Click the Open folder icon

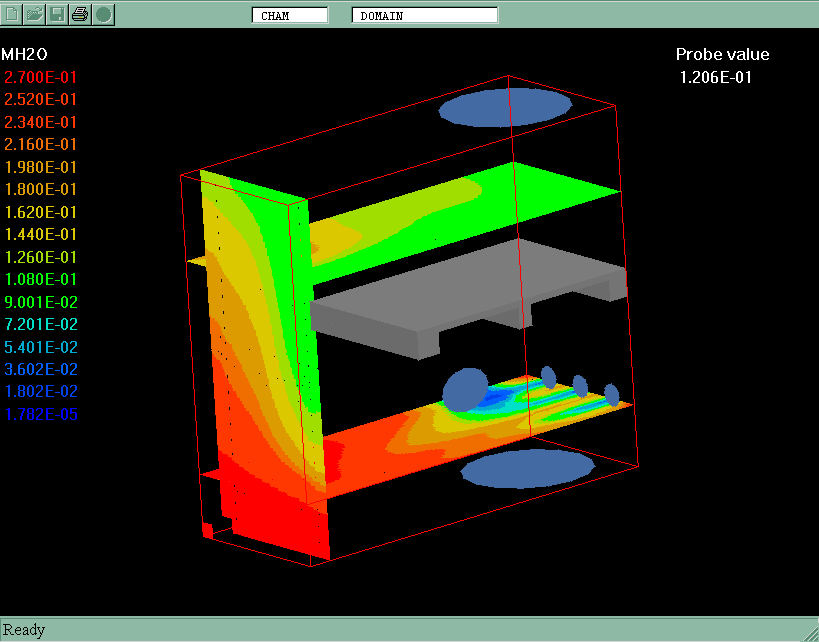pyautogui.click(x=35, y=14)
